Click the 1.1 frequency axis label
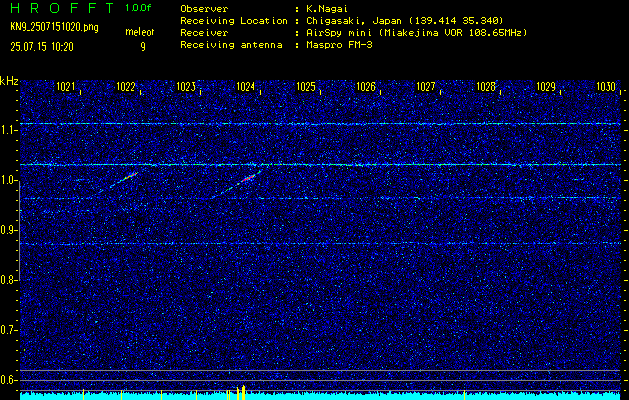The height and width of the screenshot is (400, 629). pos(8,131)
